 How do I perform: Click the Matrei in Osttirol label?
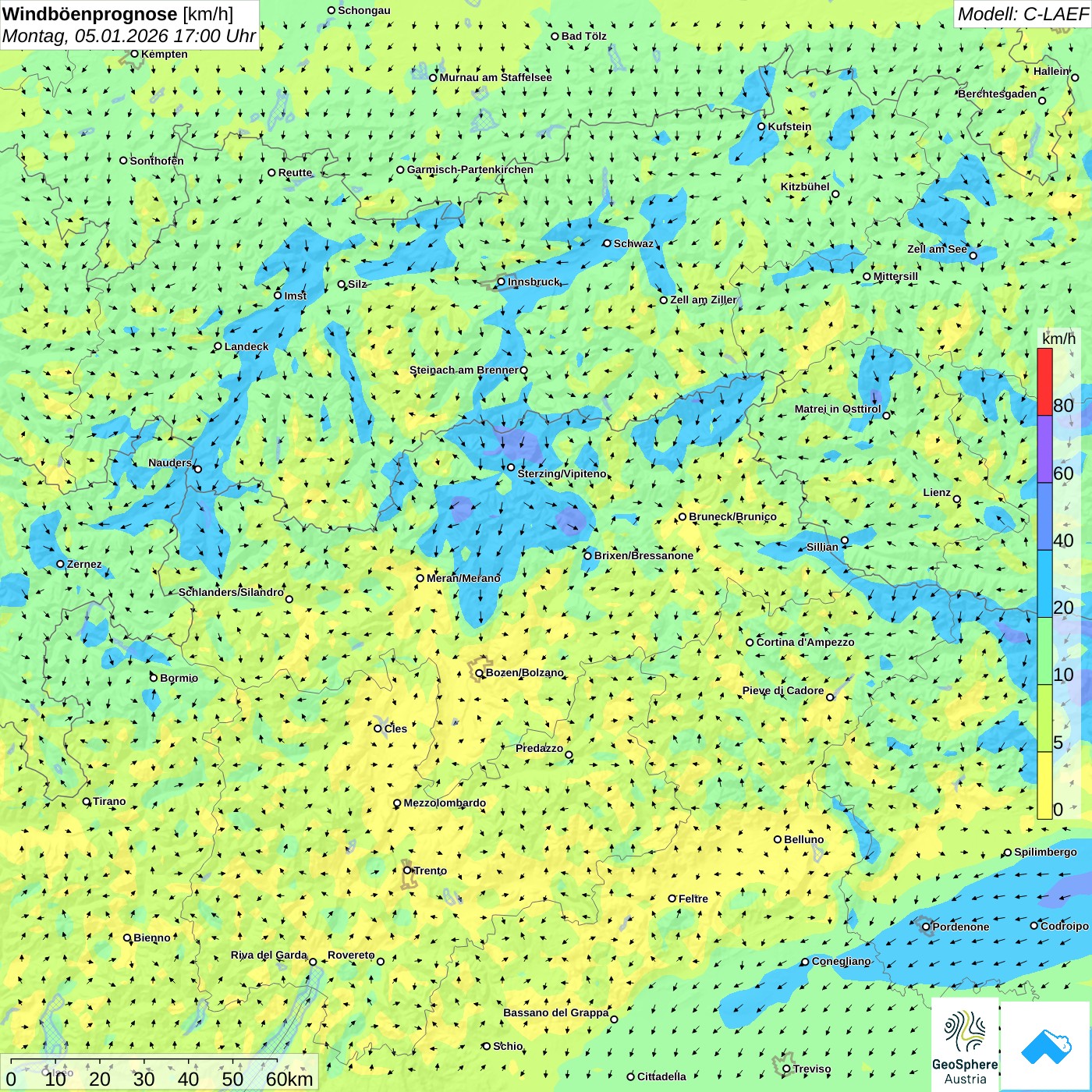coord(838,409)
